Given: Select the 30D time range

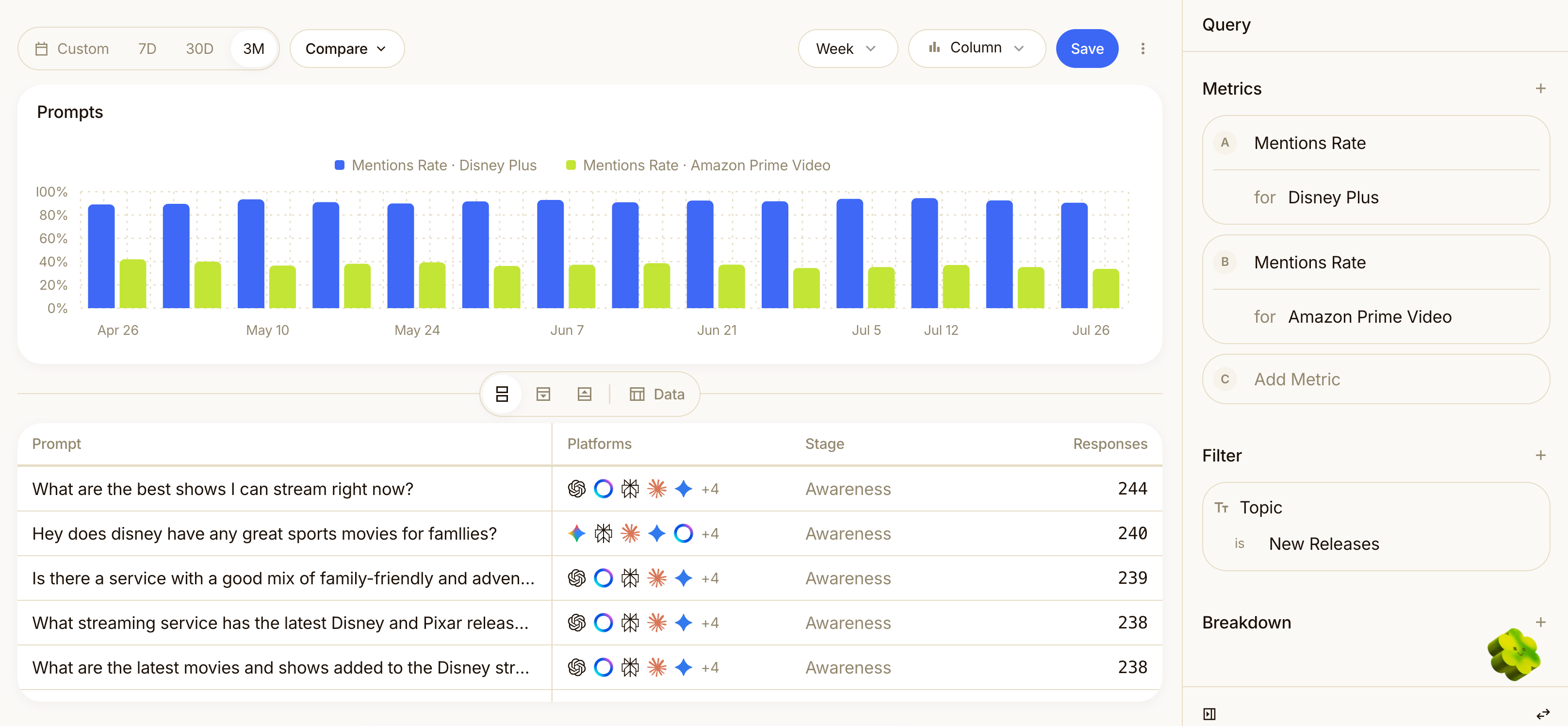Looking at the screenshot, I should click(200, 49).
